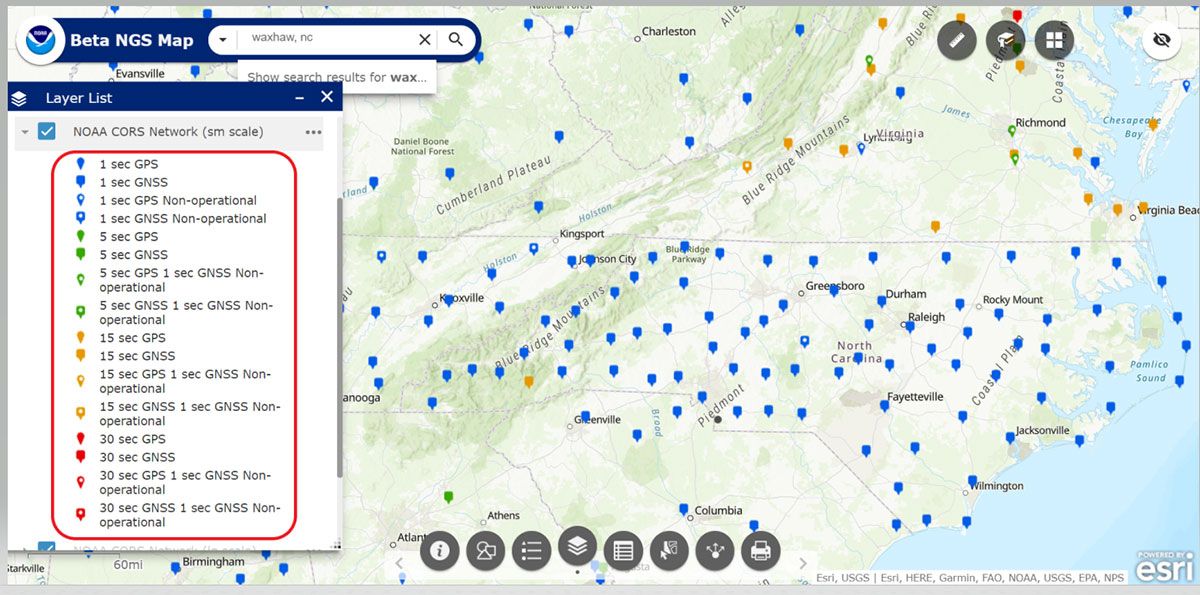Screen dimensions: 1200x595
Task: Click the Info widget button
Action: click(x=439, y=550)
